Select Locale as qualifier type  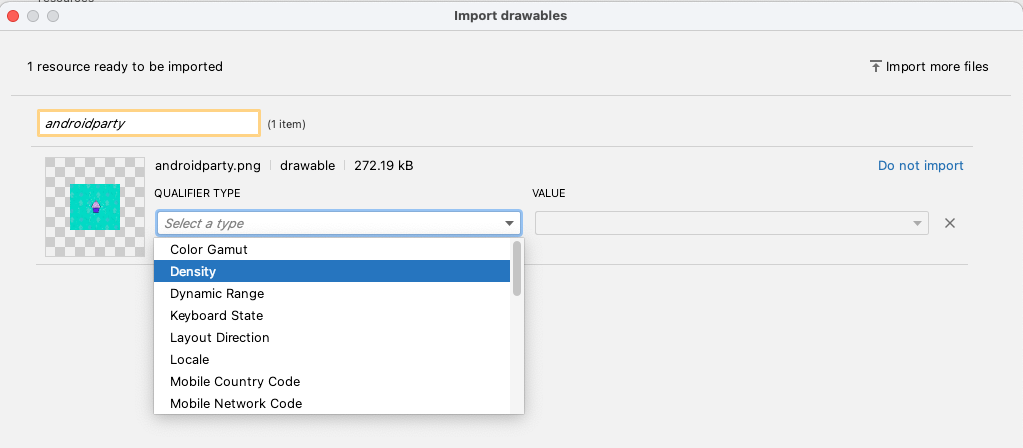pos(189,360)
